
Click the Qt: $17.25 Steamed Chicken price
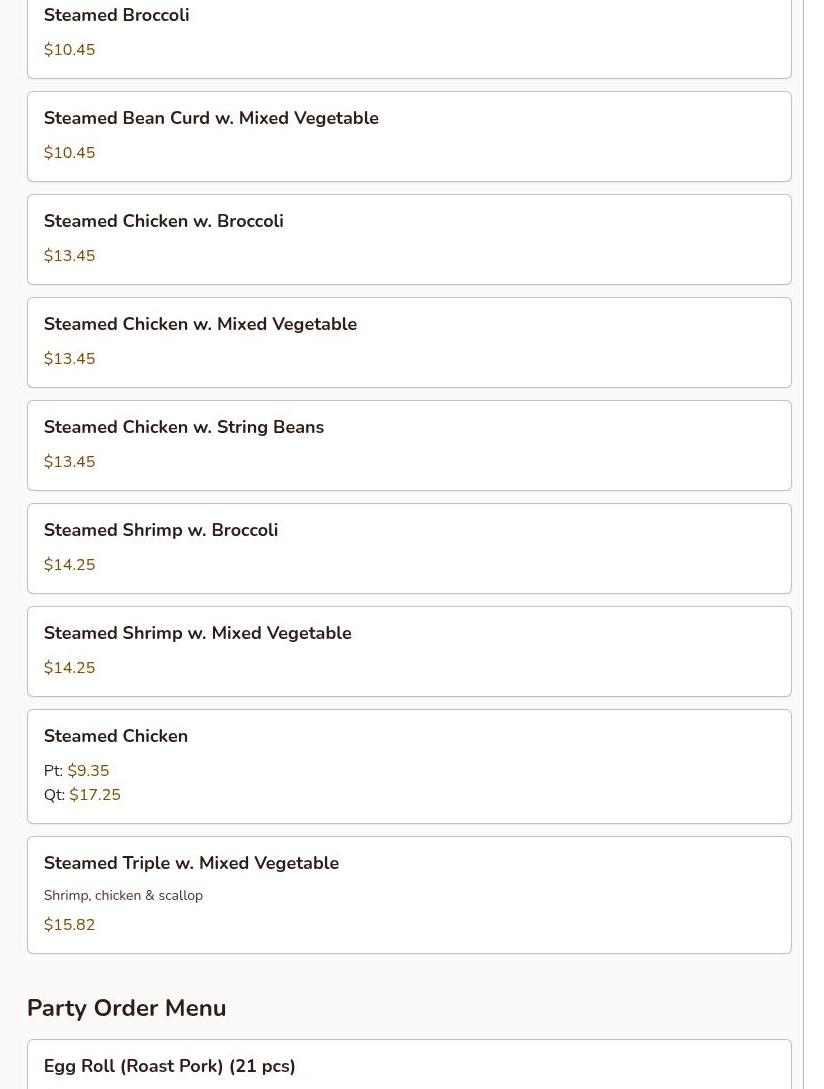(x=82, y=795)
